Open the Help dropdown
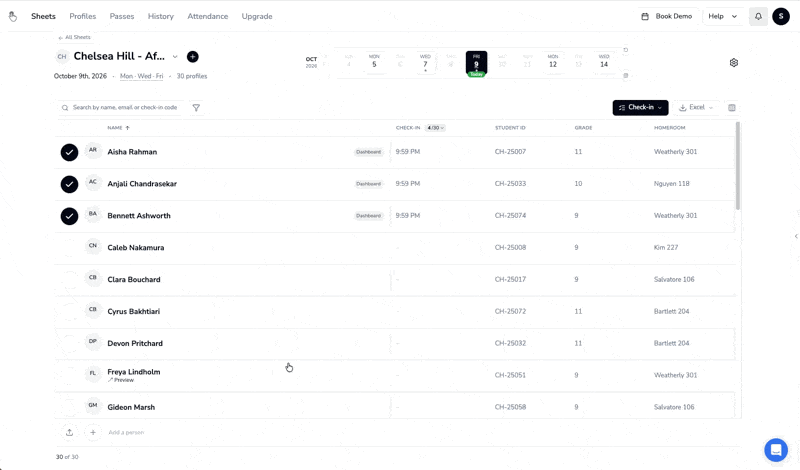This screenshot has height=470, width=800. 722,16
